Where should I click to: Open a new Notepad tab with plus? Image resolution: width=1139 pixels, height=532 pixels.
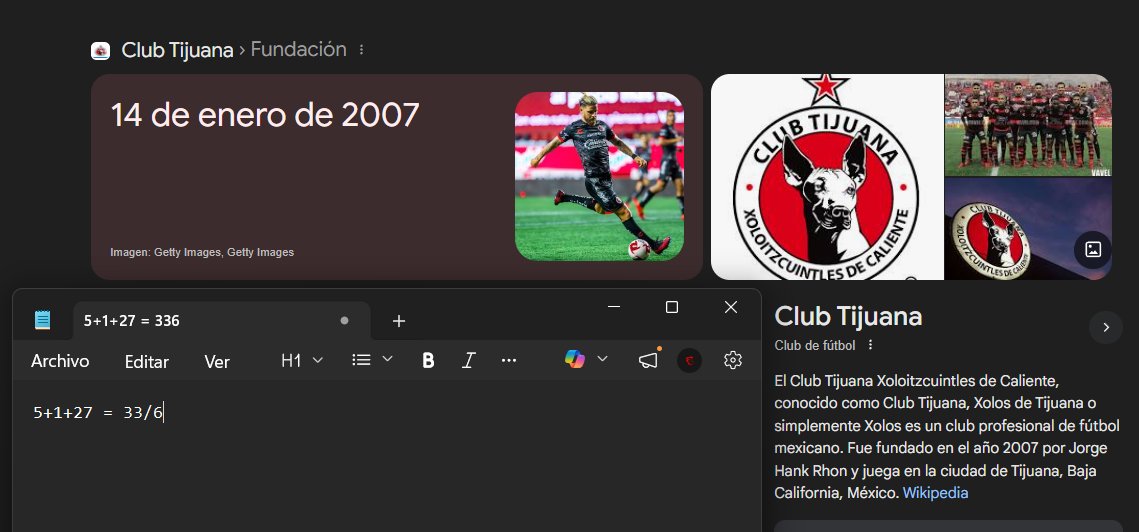pyautogui.click(x=399, y=321)
